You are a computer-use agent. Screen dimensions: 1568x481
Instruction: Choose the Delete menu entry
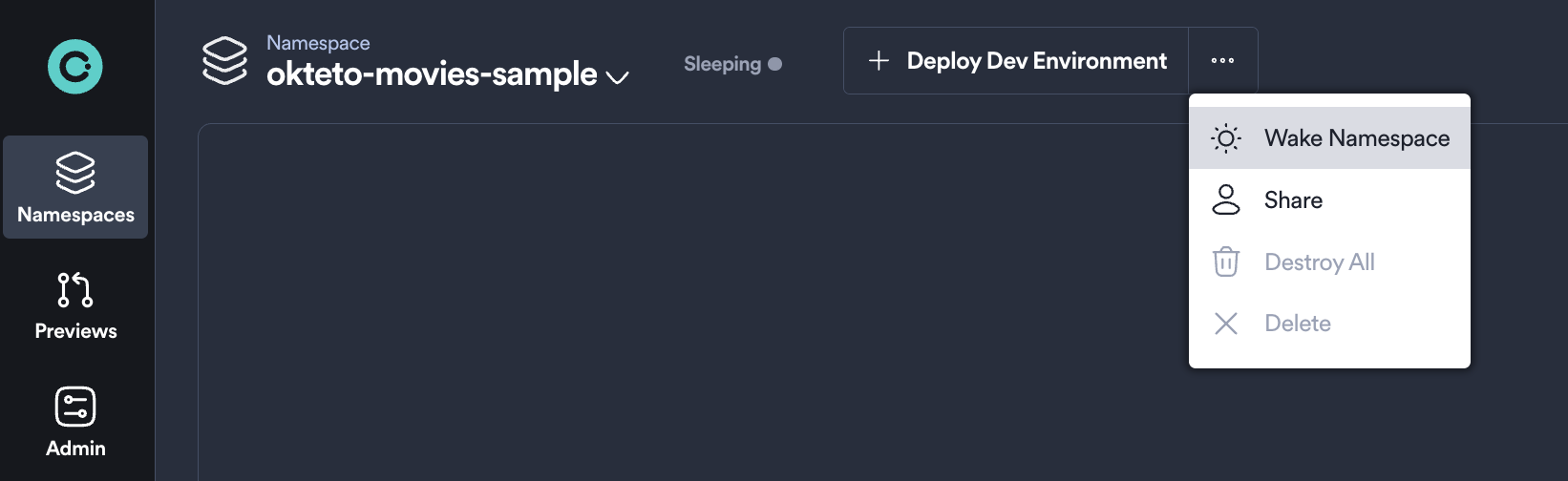point(1297,324)
